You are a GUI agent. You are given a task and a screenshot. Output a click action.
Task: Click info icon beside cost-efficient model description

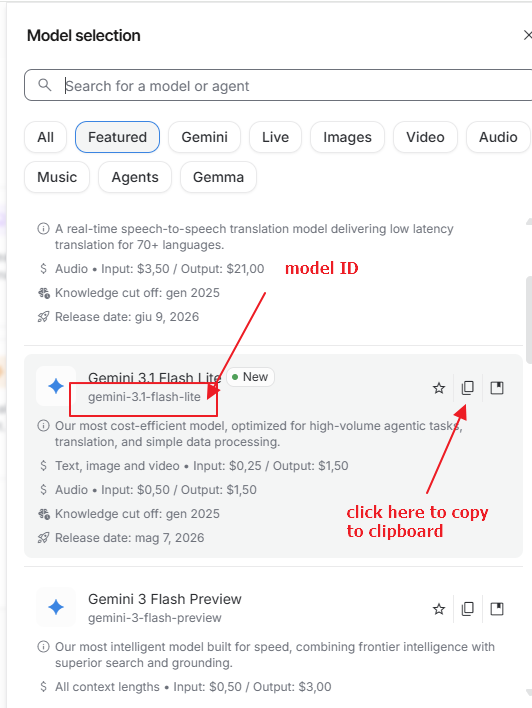point(43,426)
